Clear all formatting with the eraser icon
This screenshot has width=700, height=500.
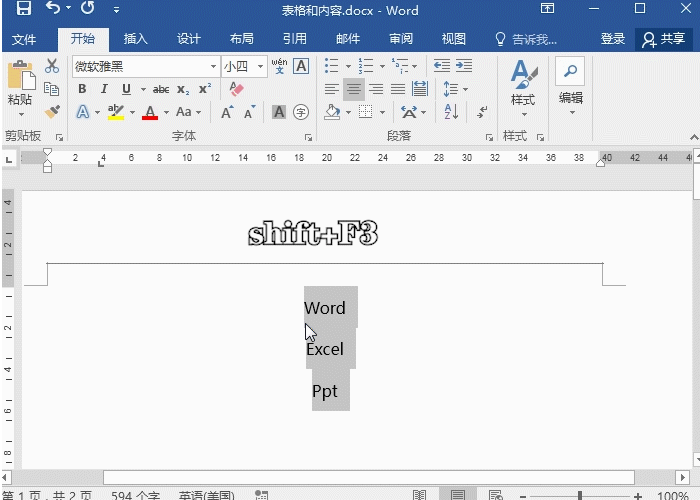click(x=236, y=89)
